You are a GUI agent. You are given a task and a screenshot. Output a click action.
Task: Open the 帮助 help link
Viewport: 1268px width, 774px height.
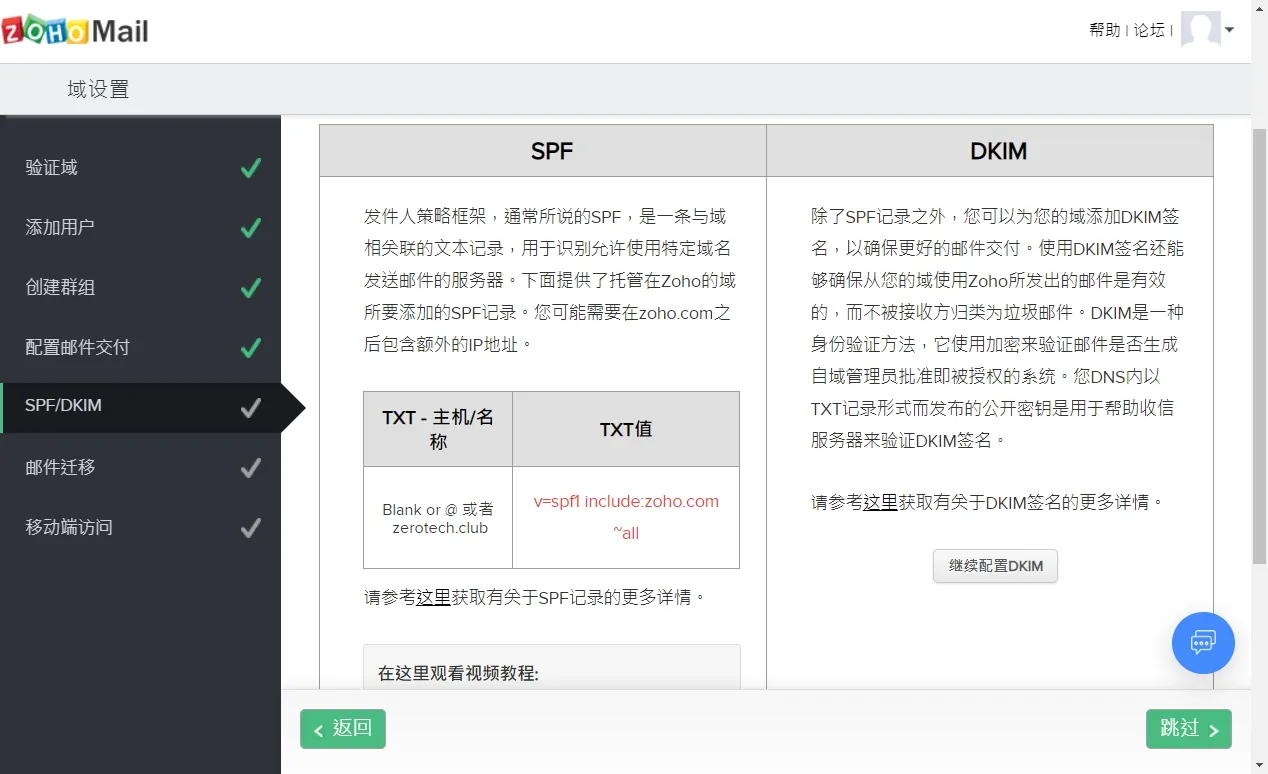[1104, 30]
